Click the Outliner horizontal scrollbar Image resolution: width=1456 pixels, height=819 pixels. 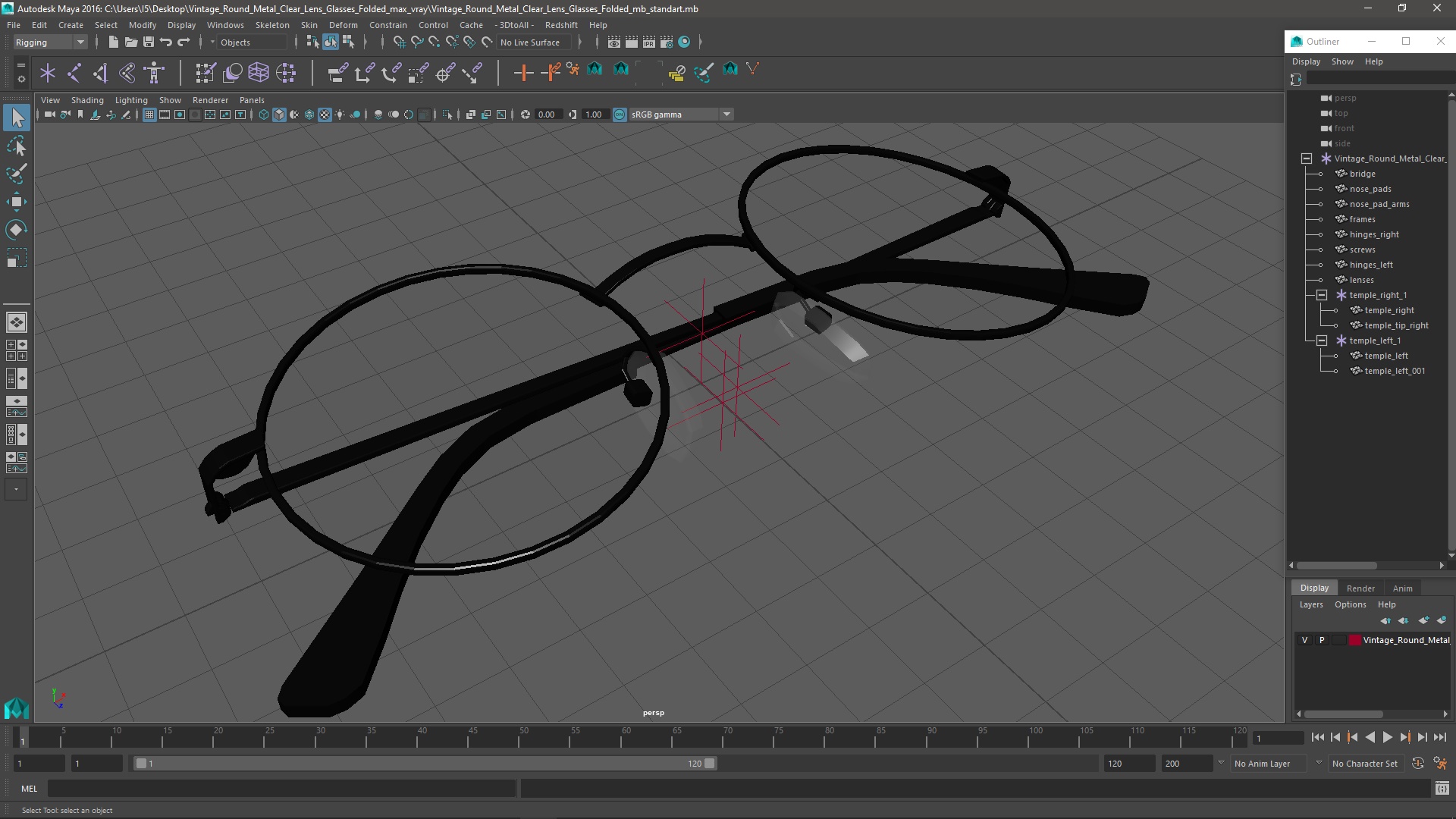(1336, 566)
